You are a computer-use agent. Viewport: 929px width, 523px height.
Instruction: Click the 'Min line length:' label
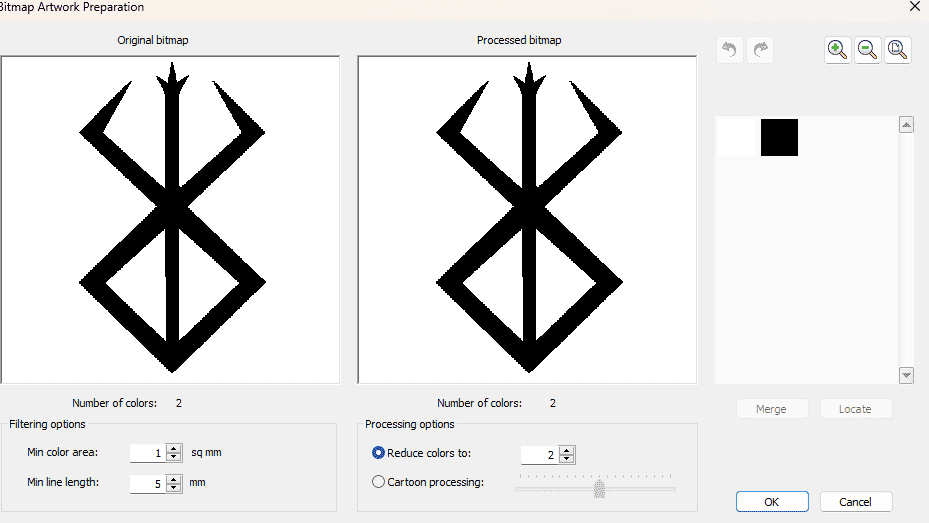point(63,482)
